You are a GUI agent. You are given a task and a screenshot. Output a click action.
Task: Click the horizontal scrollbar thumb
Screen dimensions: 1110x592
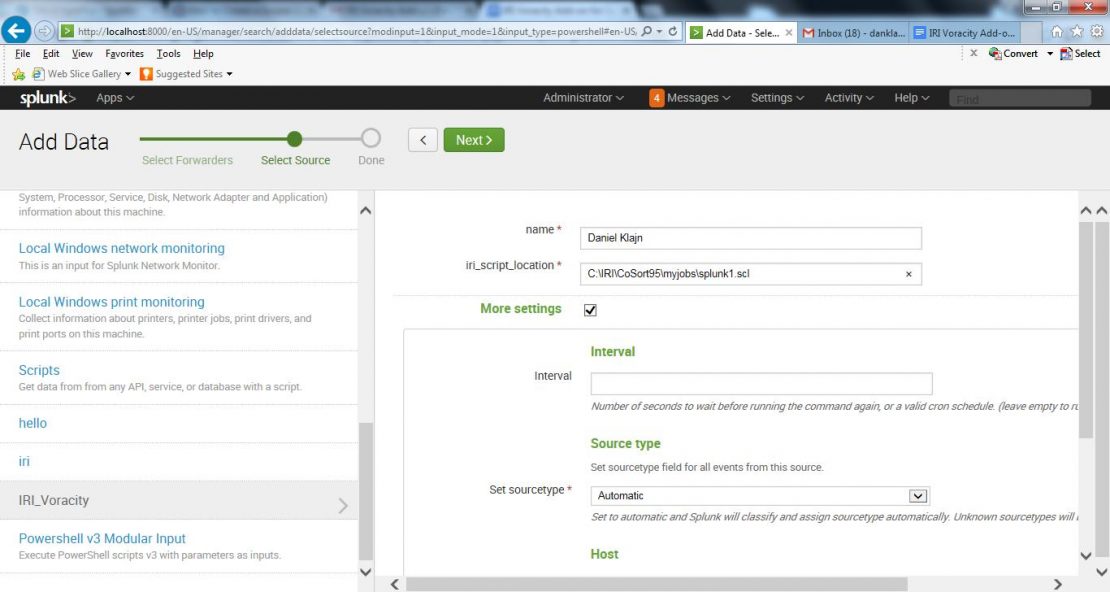point(656,584)
